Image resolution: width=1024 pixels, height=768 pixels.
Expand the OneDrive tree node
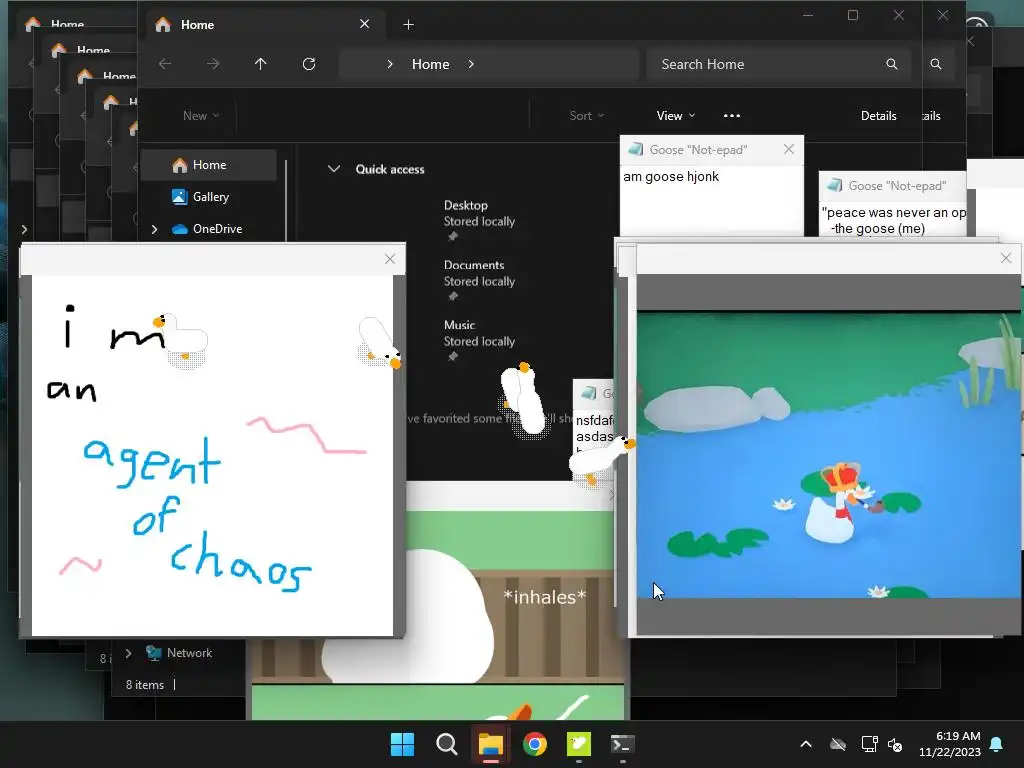[155, 229]
